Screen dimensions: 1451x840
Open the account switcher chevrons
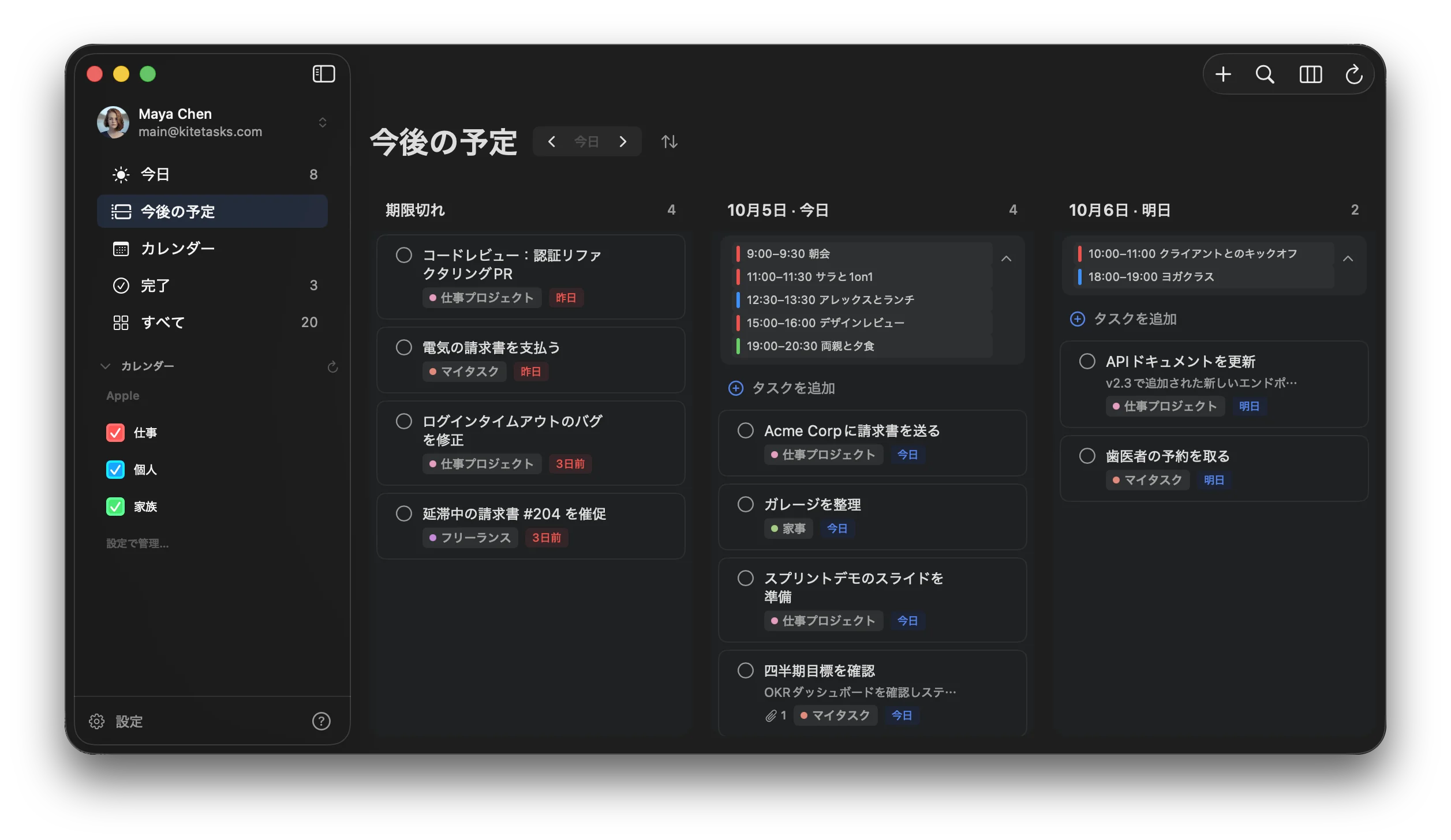[x=323, y=122]
